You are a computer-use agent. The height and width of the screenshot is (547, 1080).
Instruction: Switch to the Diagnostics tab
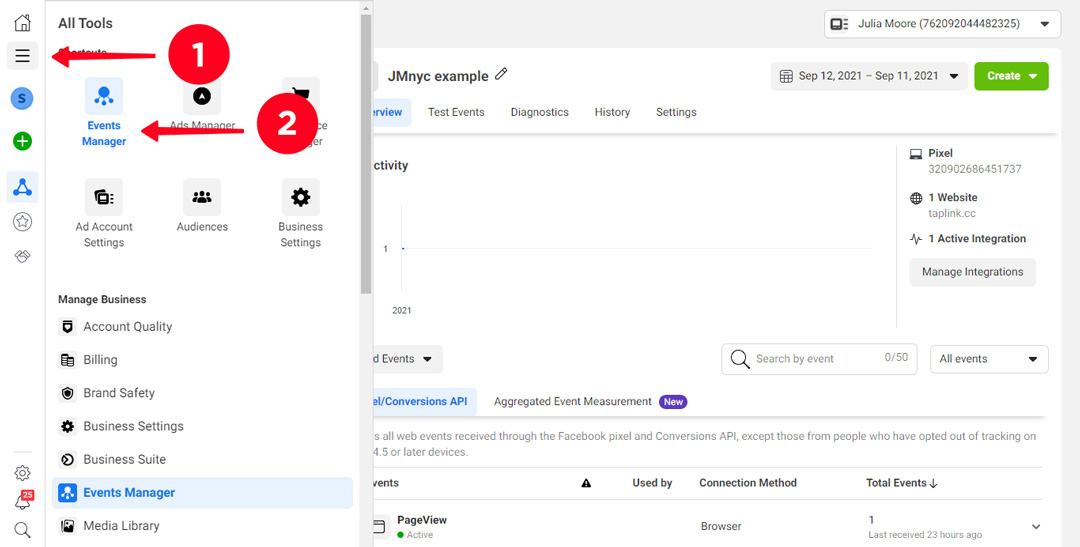coord(539,112)
